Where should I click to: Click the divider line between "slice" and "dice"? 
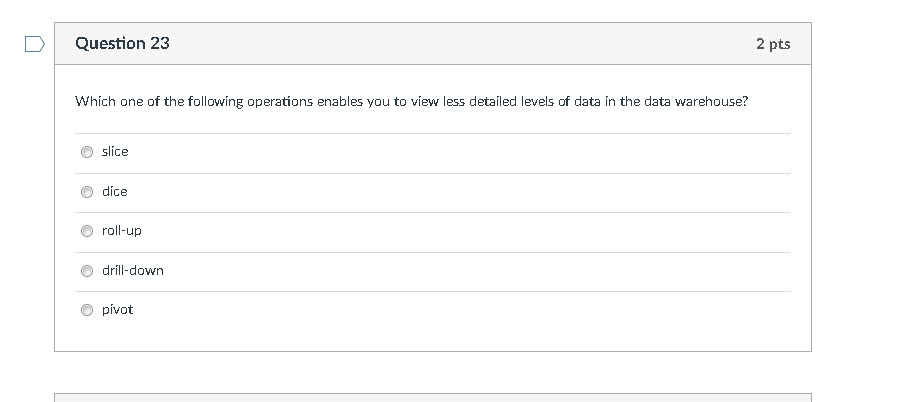[x=432, y=173]
